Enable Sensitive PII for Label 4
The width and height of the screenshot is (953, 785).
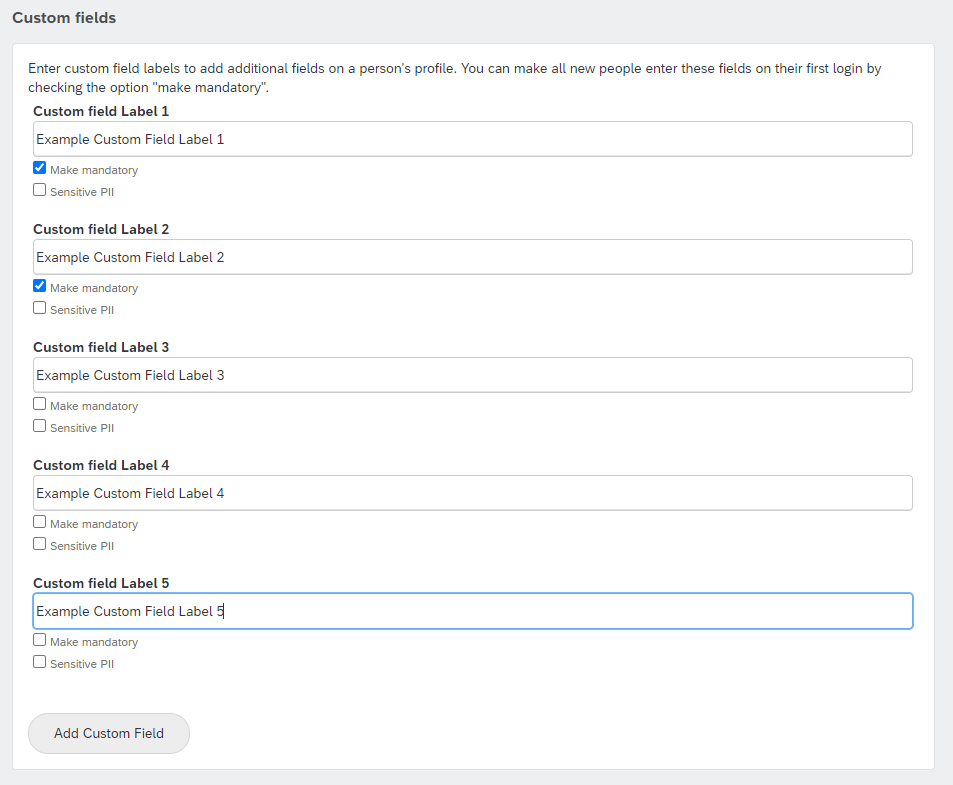[40, 543]
